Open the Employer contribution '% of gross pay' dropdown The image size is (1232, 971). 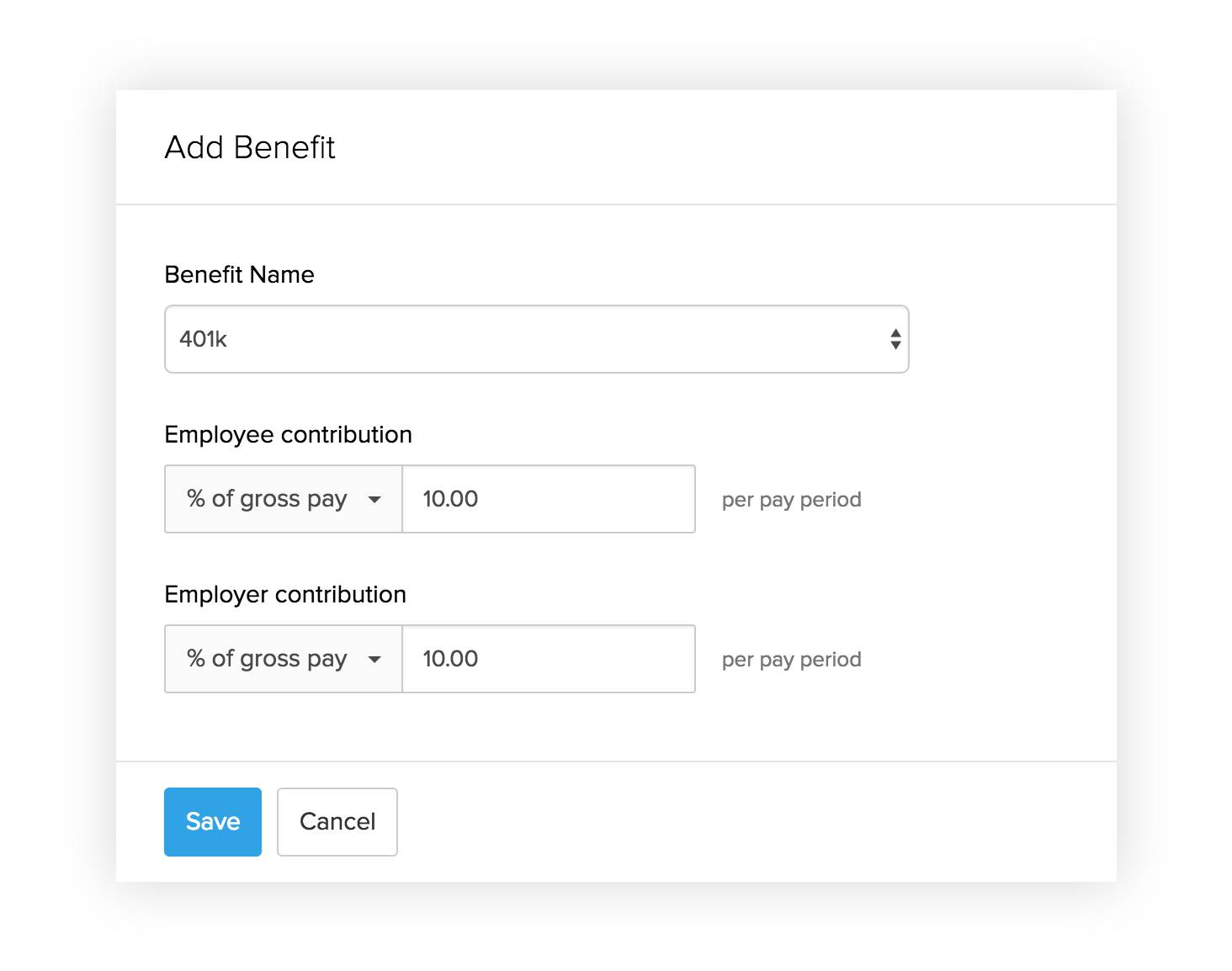coord(284,659)
